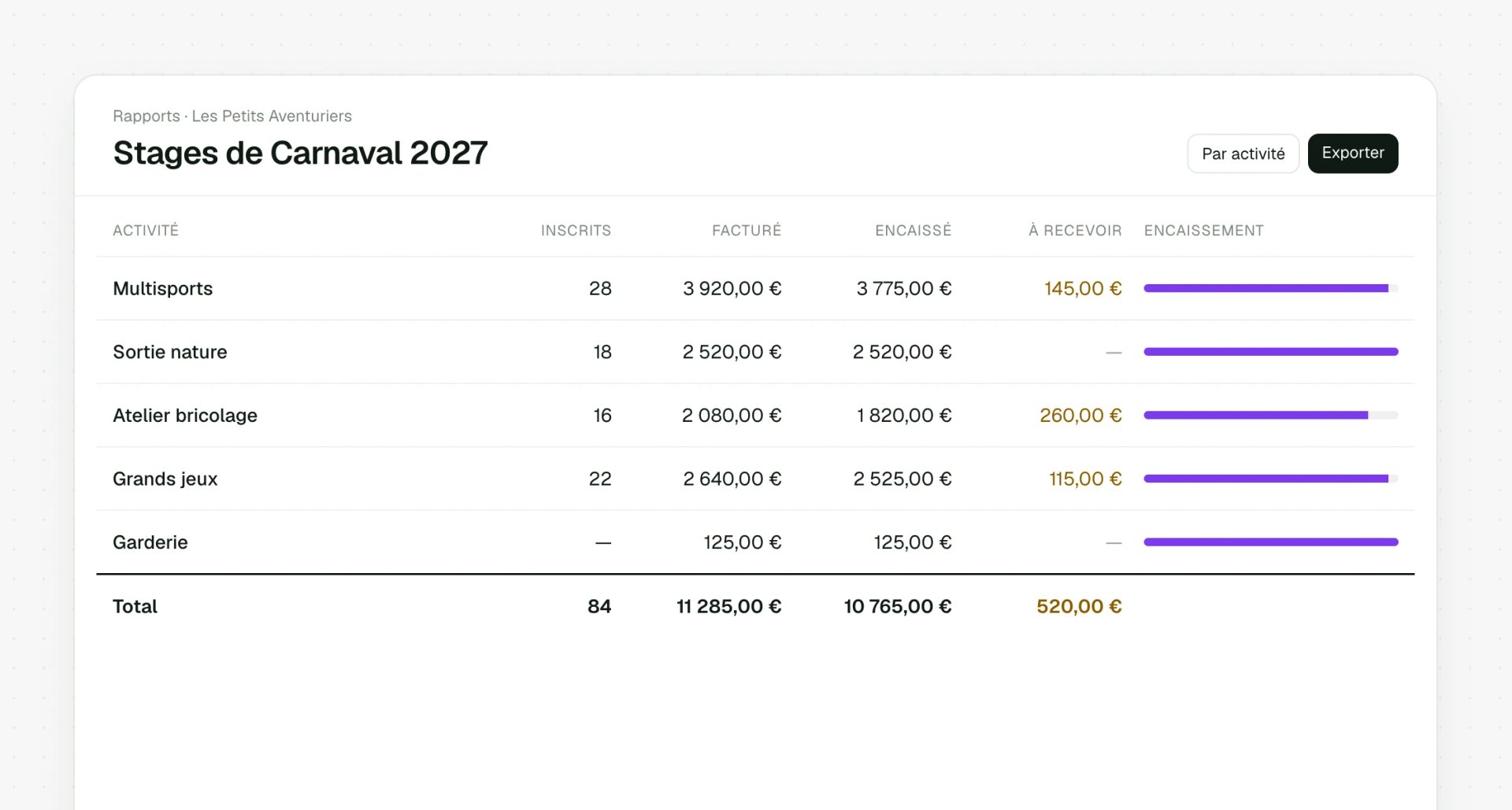The width and height of the screenshot is (1512, 810).
Task: Click the 115,00 € amount to receive
Action: pos(1085,479)
